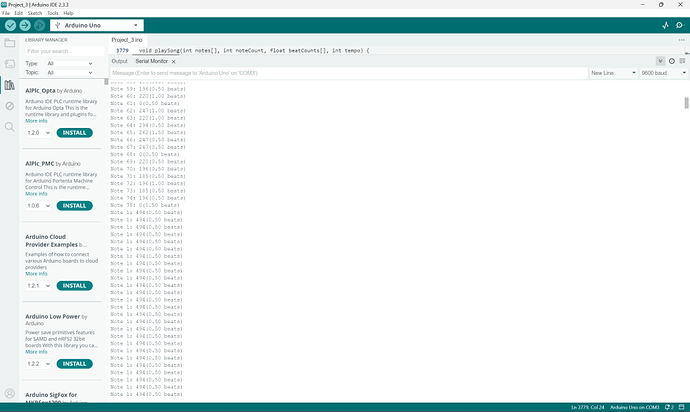Select the Project_3.ino editor tab

(127, 40)
